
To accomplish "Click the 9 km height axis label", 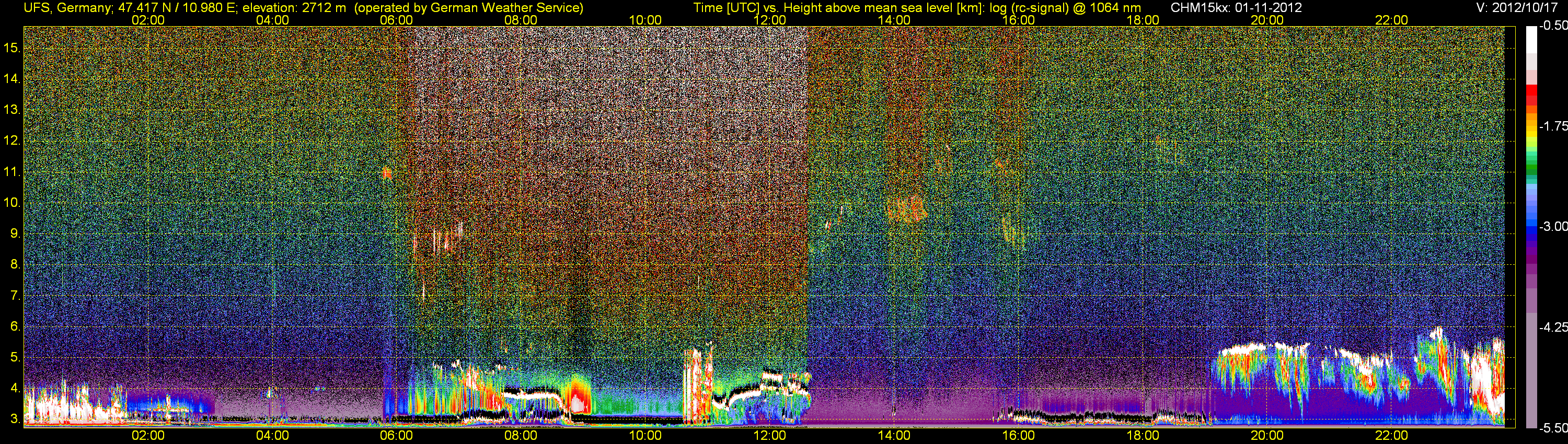I will coord(15,233).
